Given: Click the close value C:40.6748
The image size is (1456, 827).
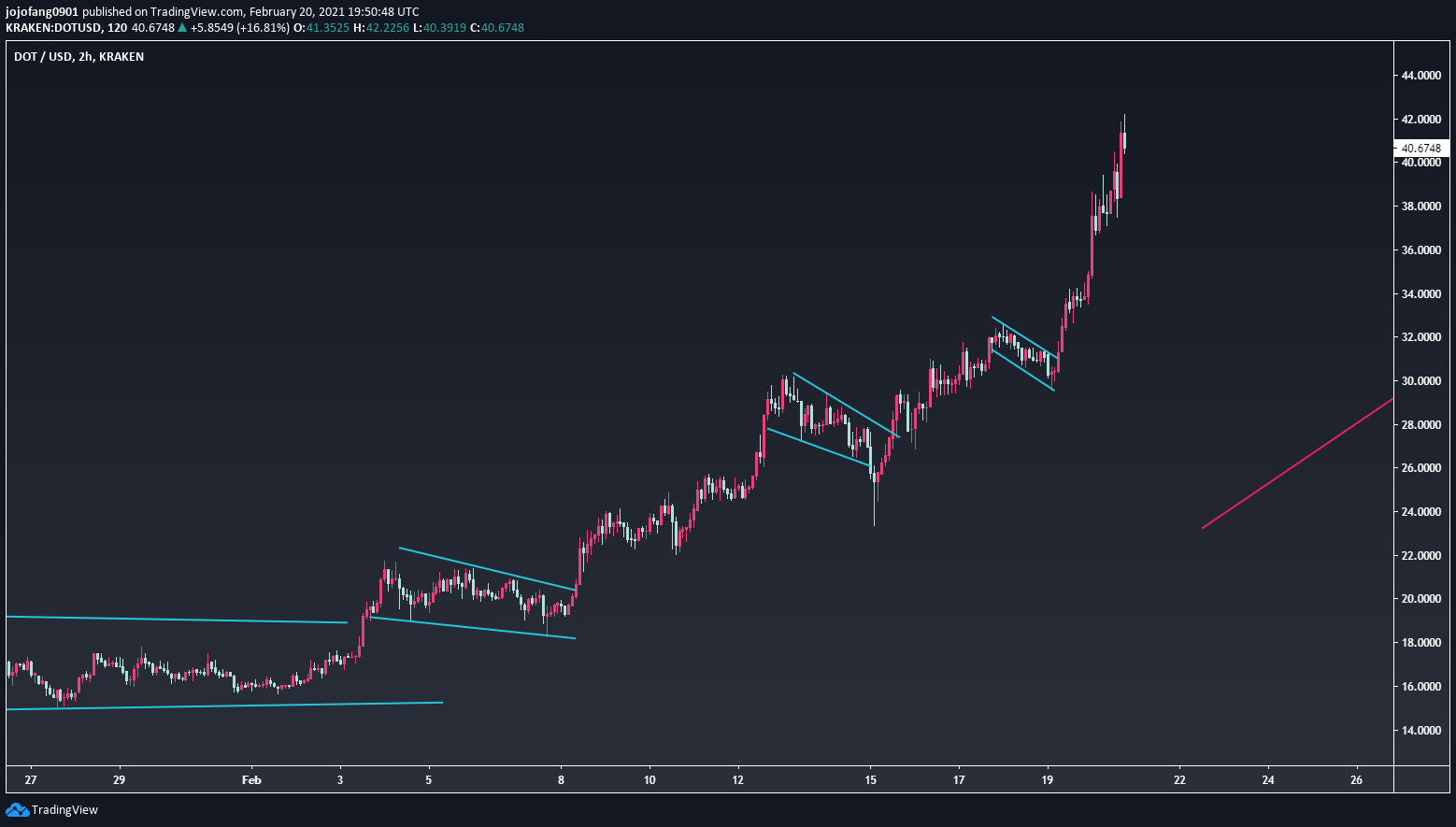Looking at the screenshot, I should pyautogui.click(x=497, y=28).
